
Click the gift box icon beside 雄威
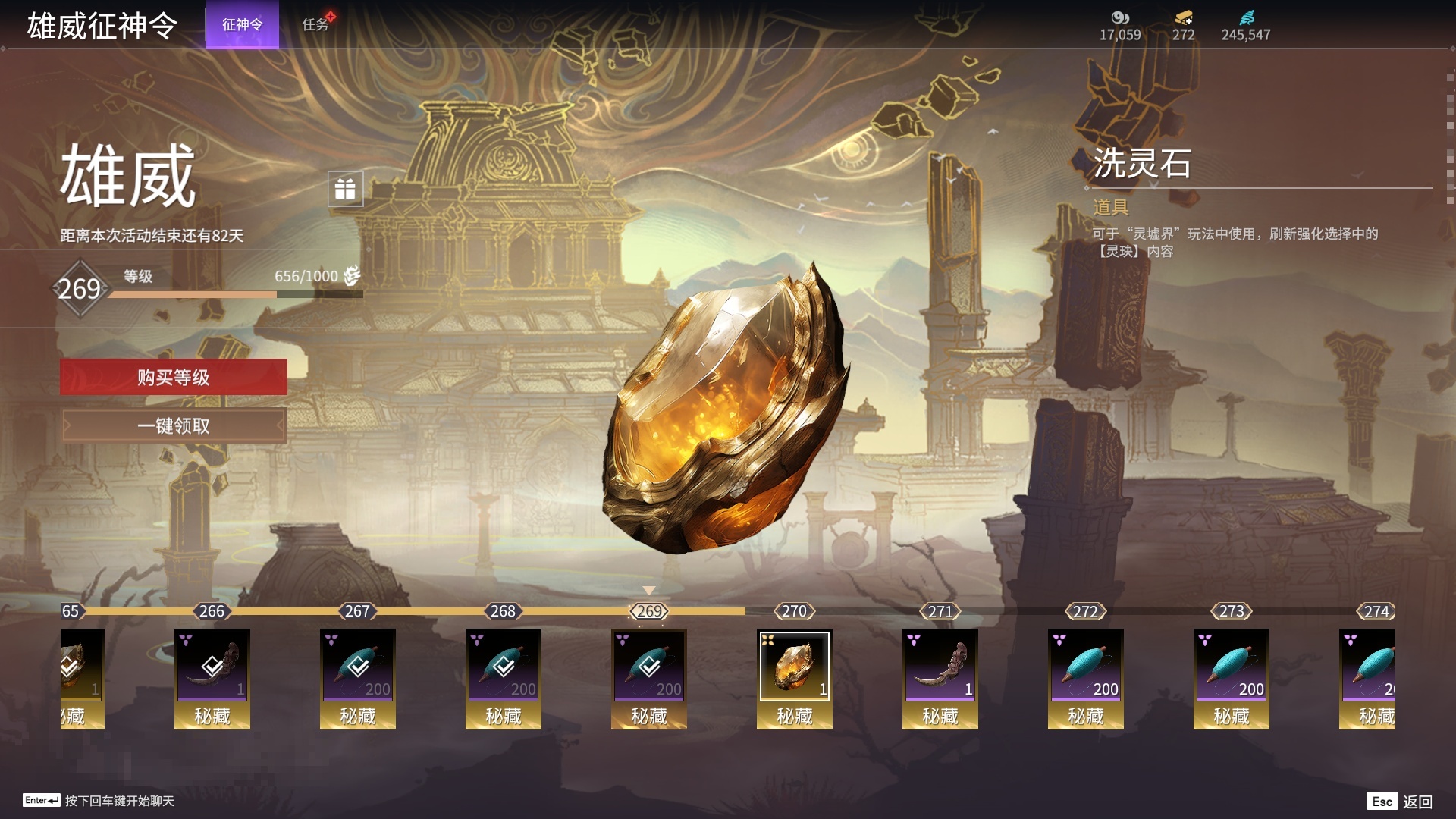345,188
